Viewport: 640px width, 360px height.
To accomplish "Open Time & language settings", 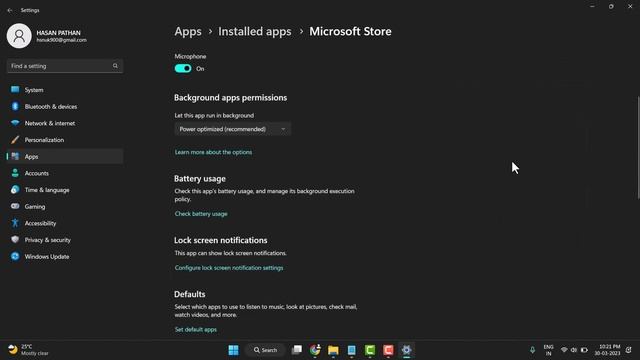I will 64,190.
